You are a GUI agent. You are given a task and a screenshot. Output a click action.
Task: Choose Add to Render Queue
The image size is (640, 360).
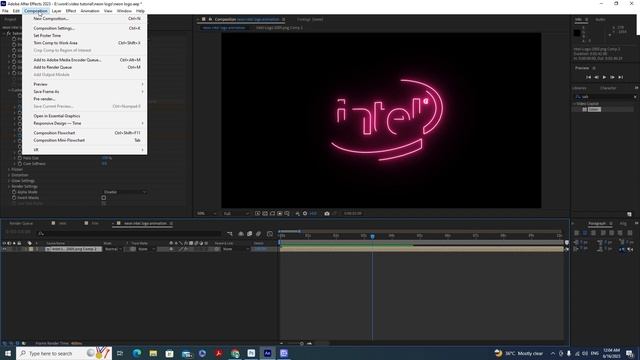(x=52, y=67)
